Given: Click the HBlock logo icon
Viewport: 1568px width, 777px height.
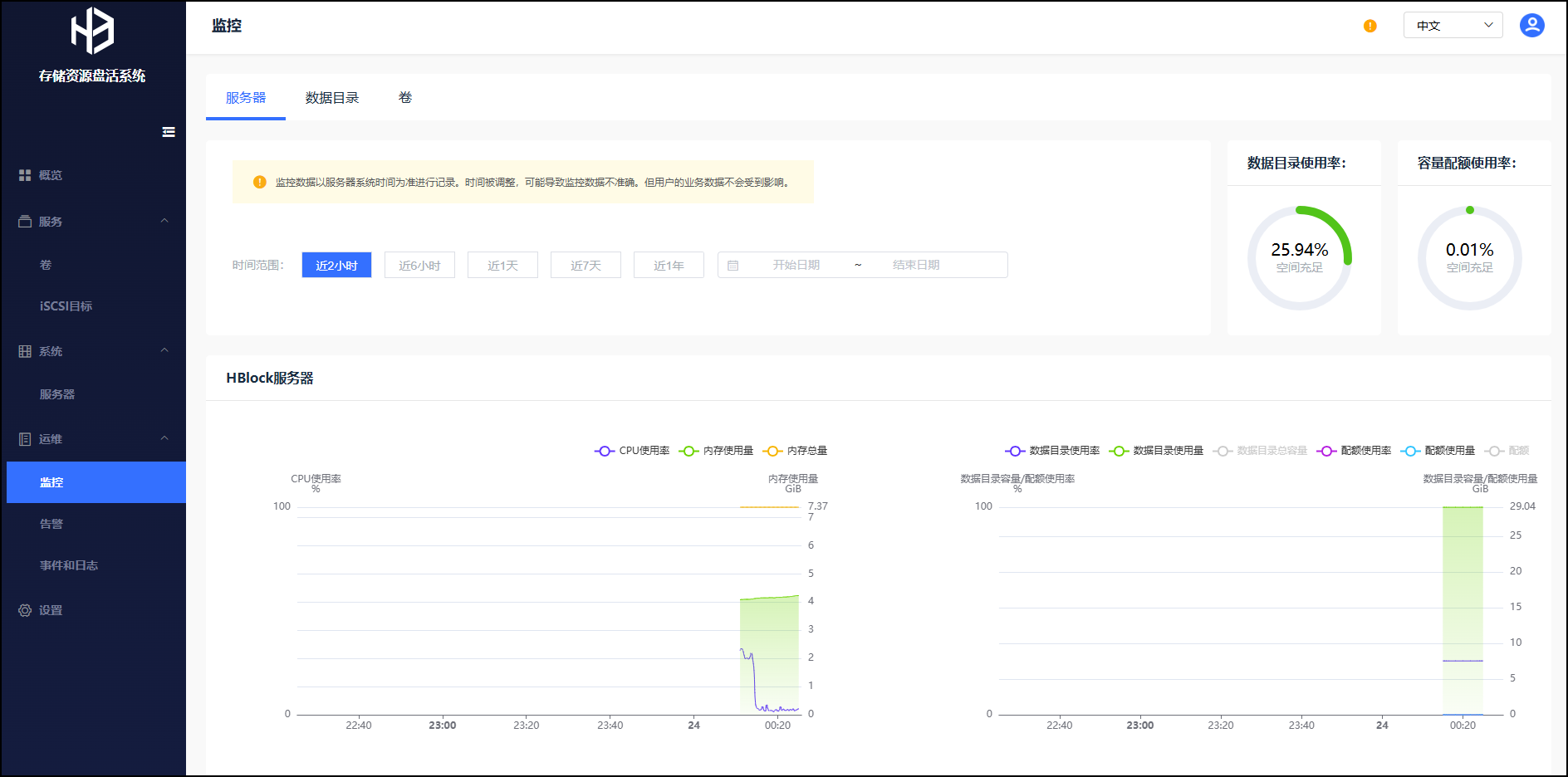Looking at the screenshot, I should coord(92,31).
